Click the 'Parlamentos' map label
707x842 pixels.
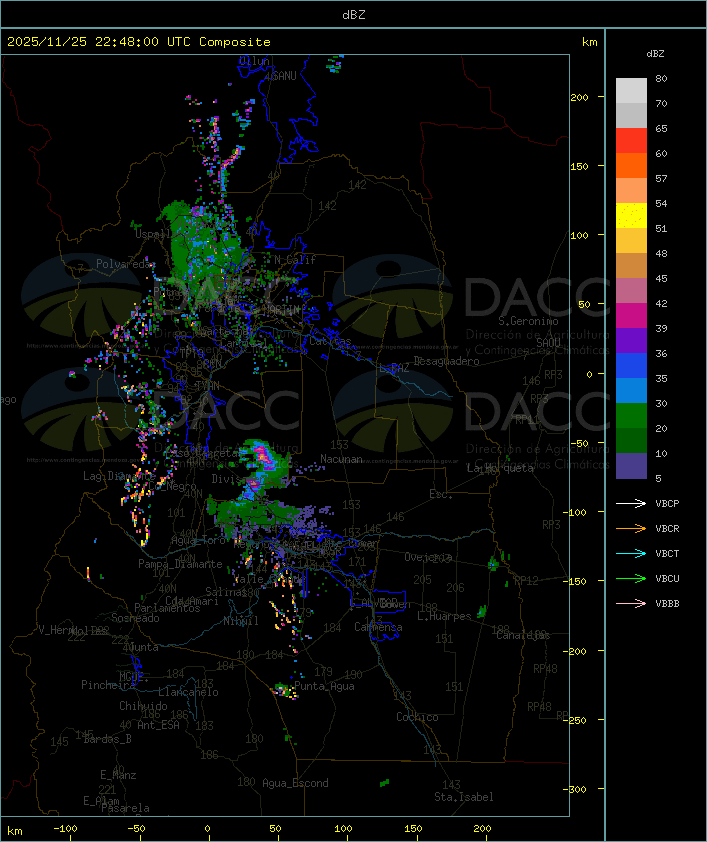coord(167,608)
